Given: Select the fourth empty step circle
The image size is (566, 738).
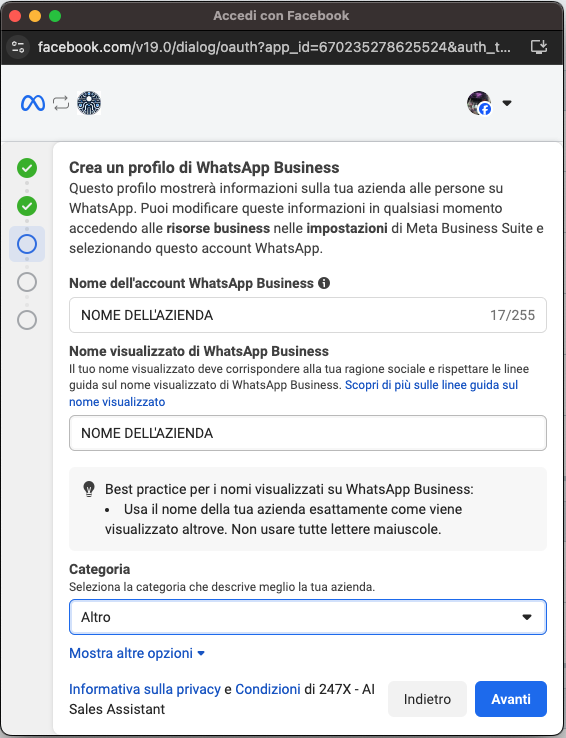Looking at the screenshot, I should (27, 282).
